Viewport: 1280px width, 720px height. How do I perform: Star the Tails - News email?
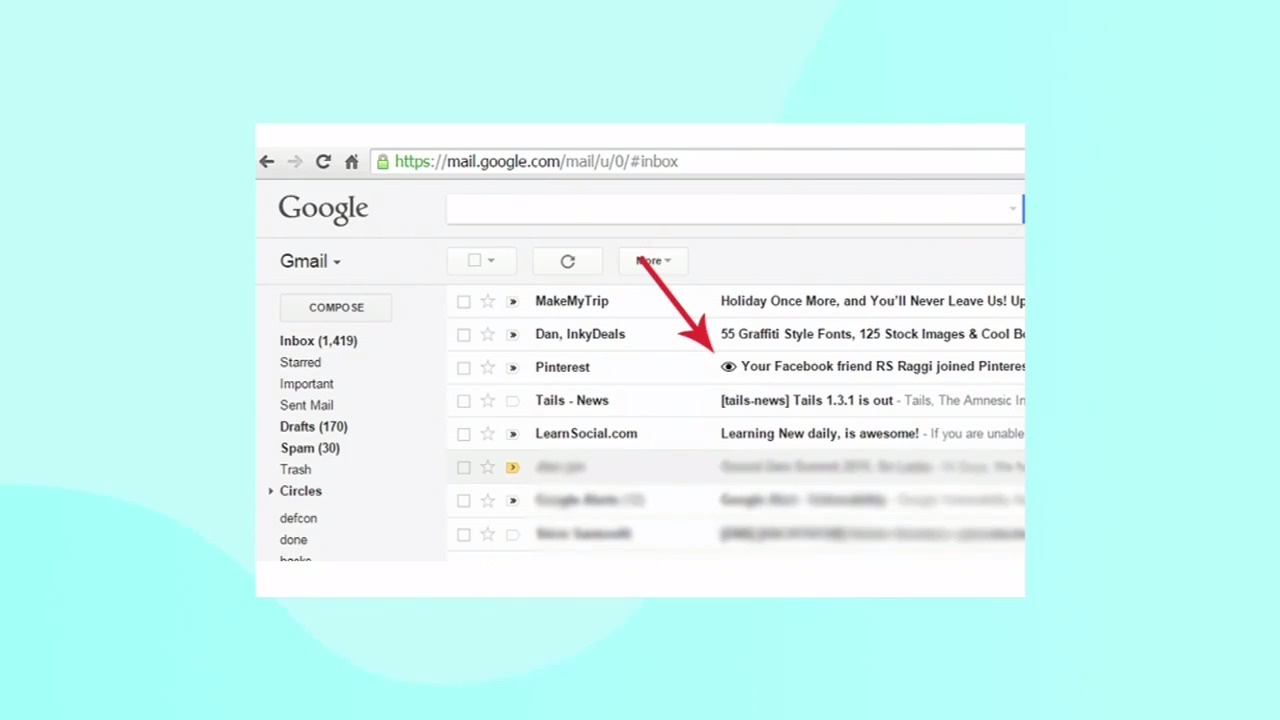pyautogui.click(x=487, y=400)
